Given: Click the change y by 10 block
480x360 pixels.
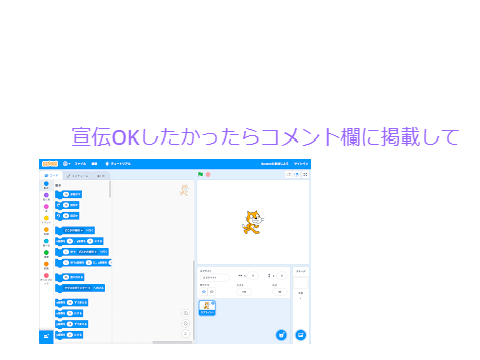Looking at the screenshot, I should coord(72,324).
